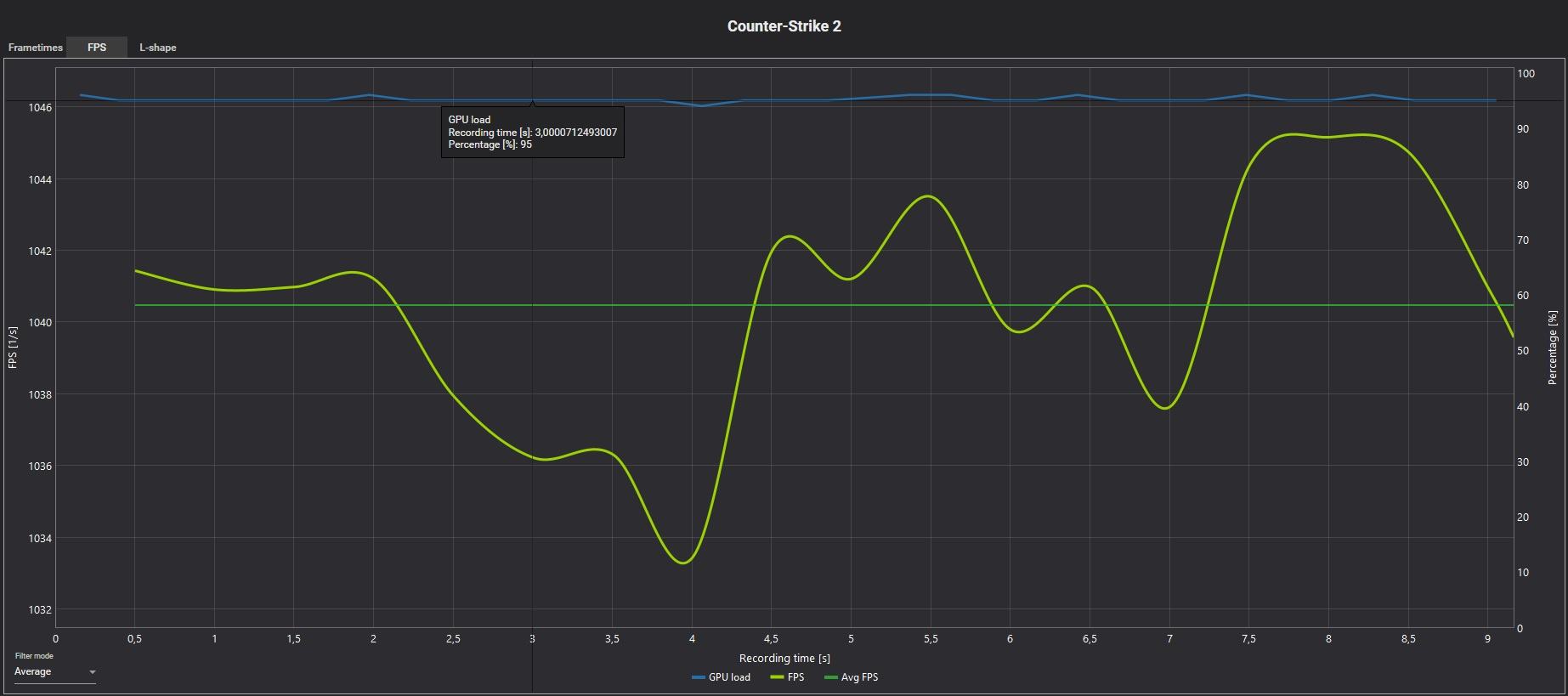Click the 'Percentage [%]: 95' tooltip line

490,144
